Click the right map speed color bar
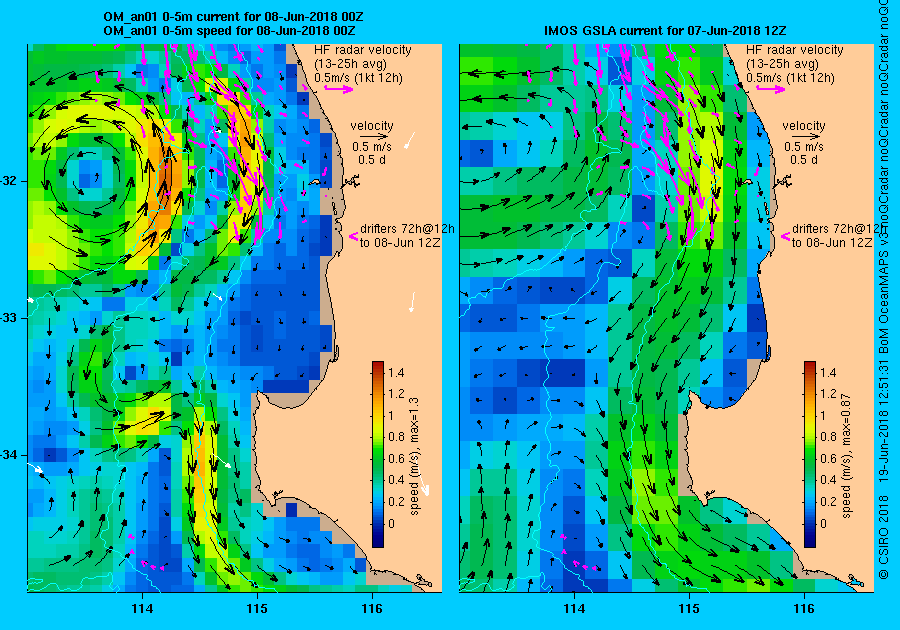This screenshot has width=900, height=630. 810,454
